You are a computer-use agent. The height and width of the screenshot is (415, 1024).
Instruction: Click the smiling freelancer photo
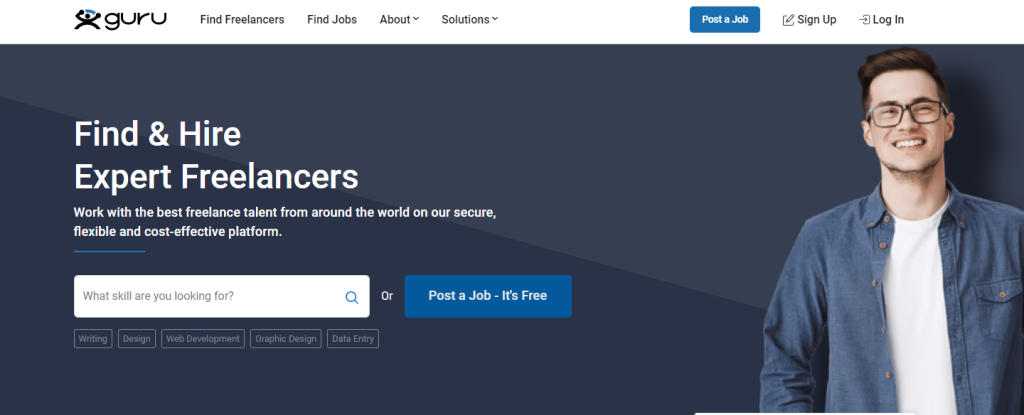click(x=892, y=230)
